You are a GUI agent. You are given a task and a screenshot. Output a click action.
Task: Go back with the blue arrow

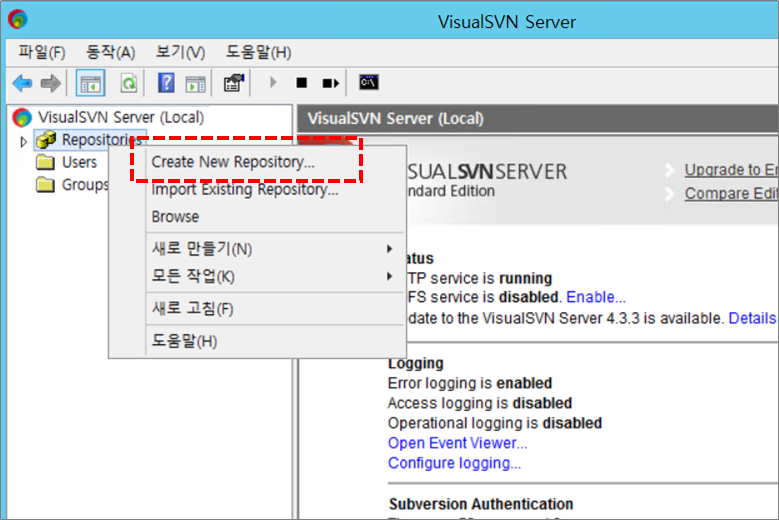[x=22, y=83]
